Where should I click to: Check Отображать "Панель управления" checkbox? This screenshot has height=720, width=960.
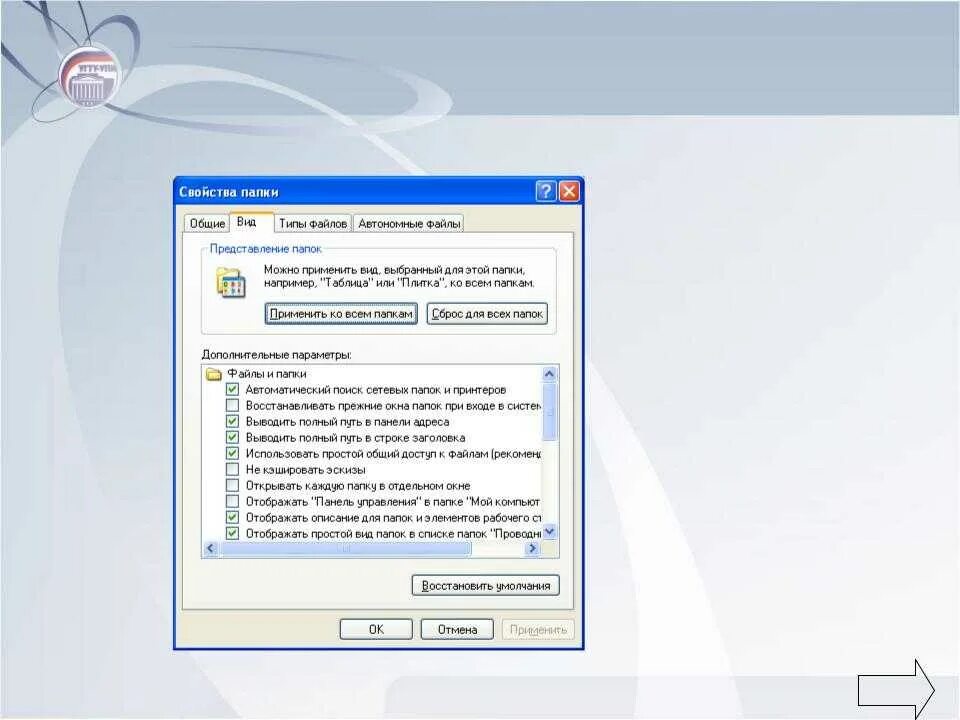click(232, 501)
